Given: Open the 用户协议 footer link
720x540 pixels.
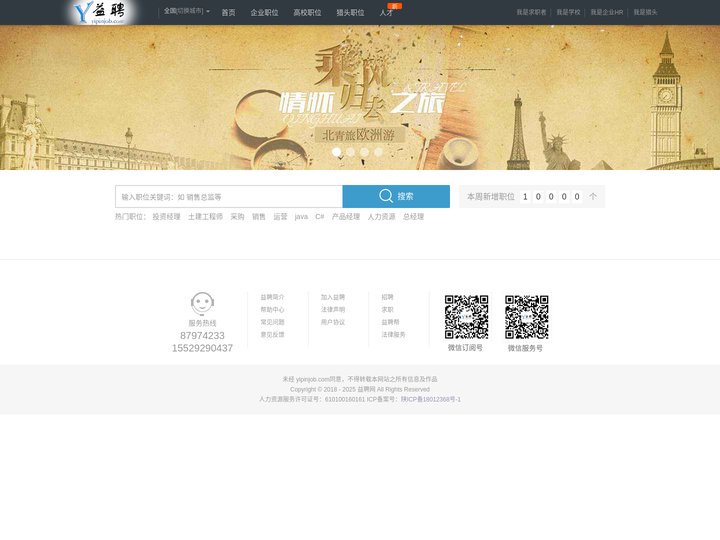Looking at the screenshot, I should pyautogui.click(x=333, y=322).
